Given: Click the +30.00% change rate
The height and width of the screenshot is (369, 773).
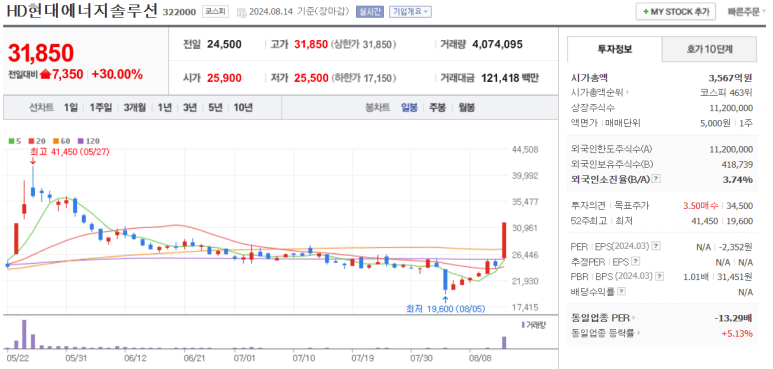Looking at the screenshot, I should point(117,74).
